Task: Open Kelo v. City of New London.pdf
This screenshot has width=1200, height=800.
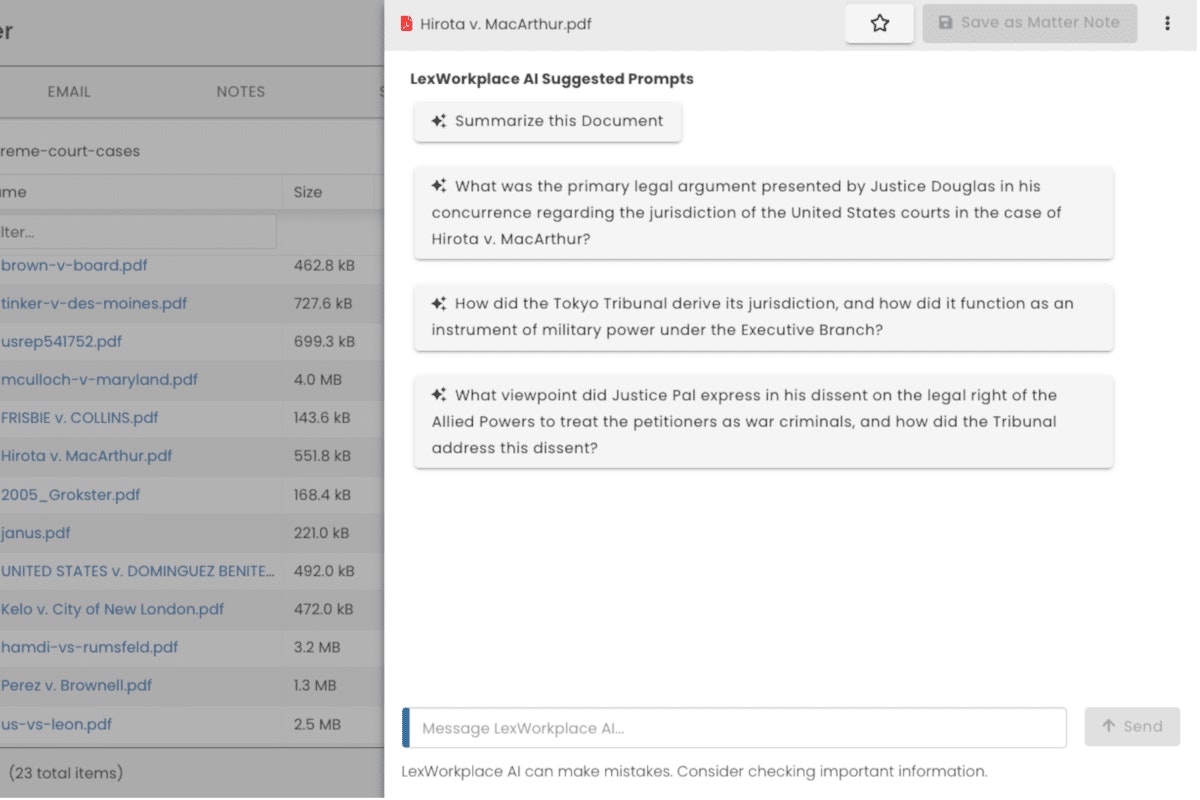Action: [x=112, y=609]
